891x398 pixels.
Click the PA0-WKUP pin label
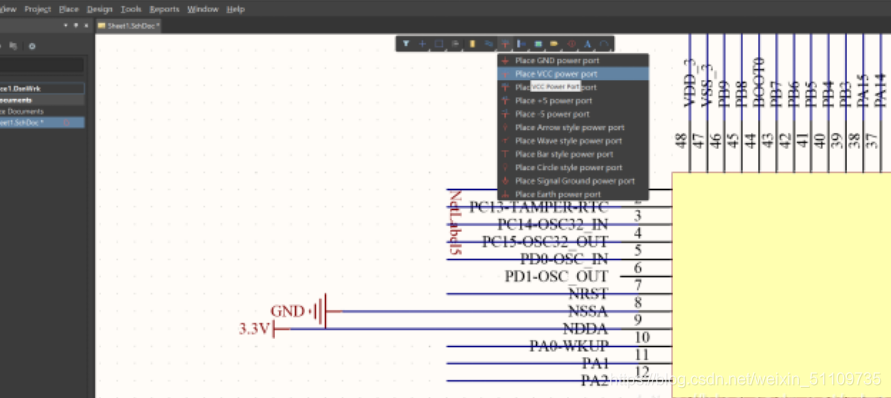(x=569, y=346)
